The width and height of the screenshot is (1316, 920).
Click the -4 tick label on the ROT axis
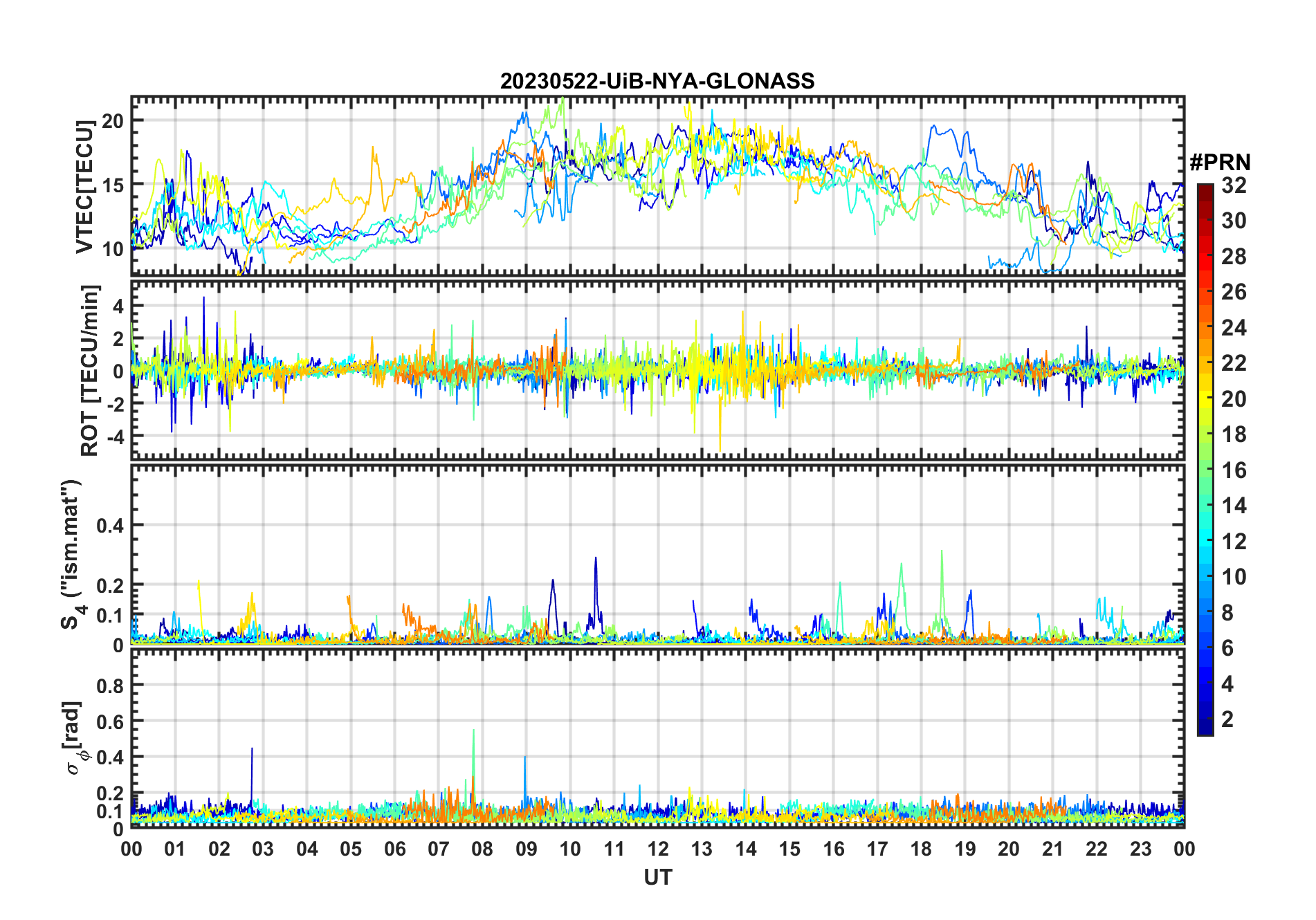pyautogui.click(x=114, y=436)
